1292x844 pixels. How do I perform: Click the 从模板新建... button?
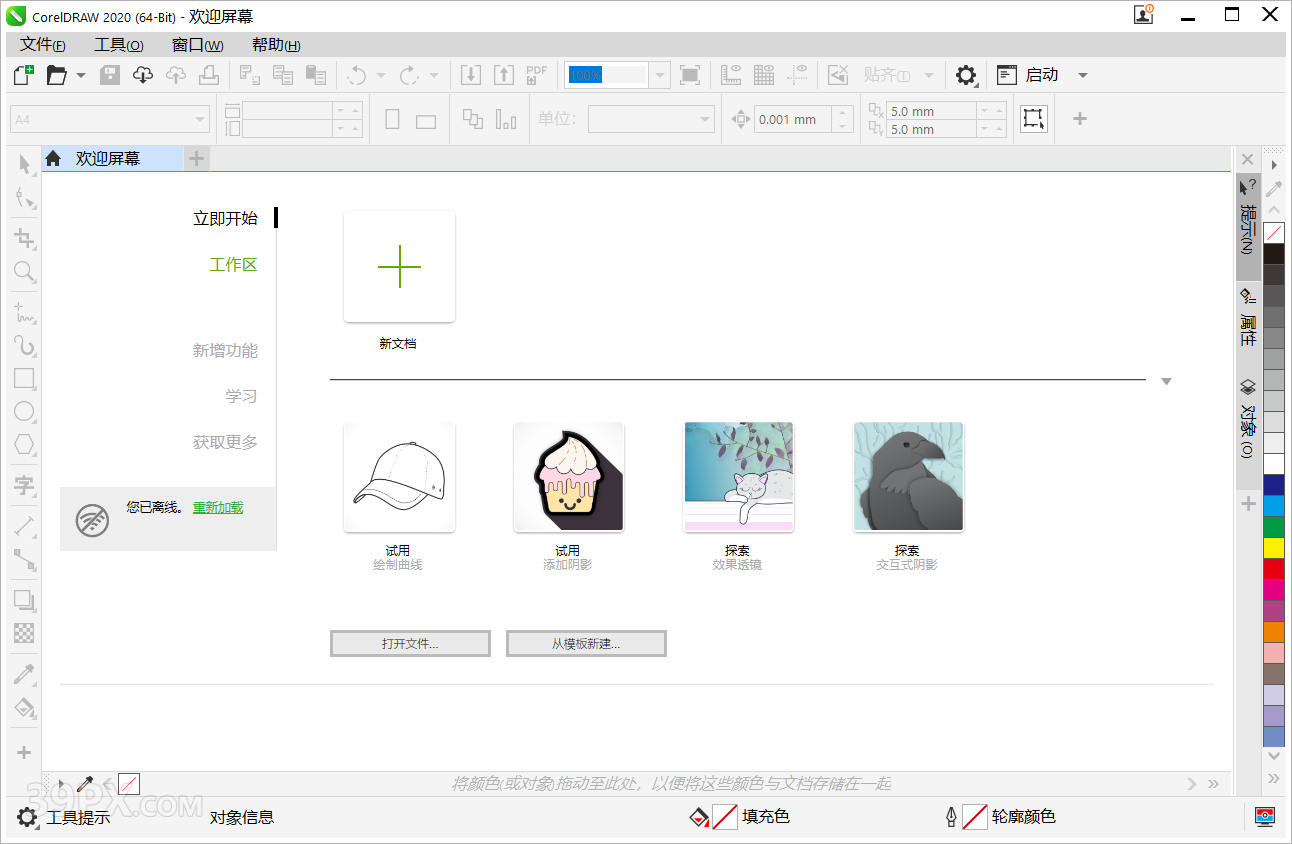pos(586,644)
